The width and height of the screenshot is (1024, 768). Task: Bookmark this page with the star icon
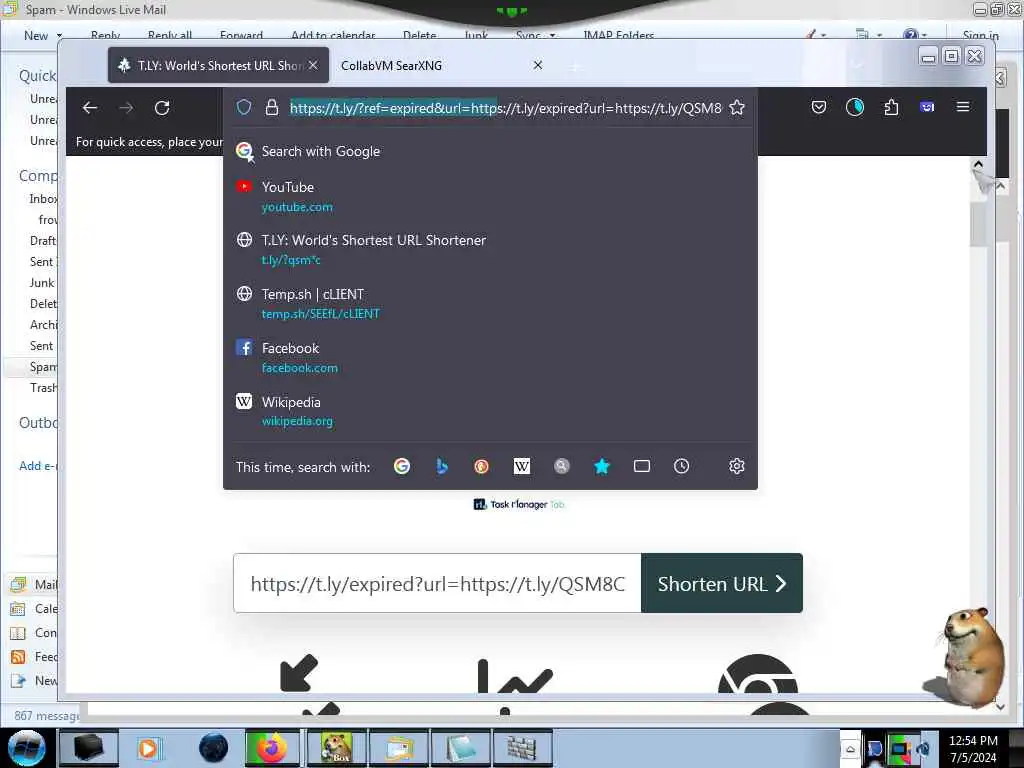(737, 108)
